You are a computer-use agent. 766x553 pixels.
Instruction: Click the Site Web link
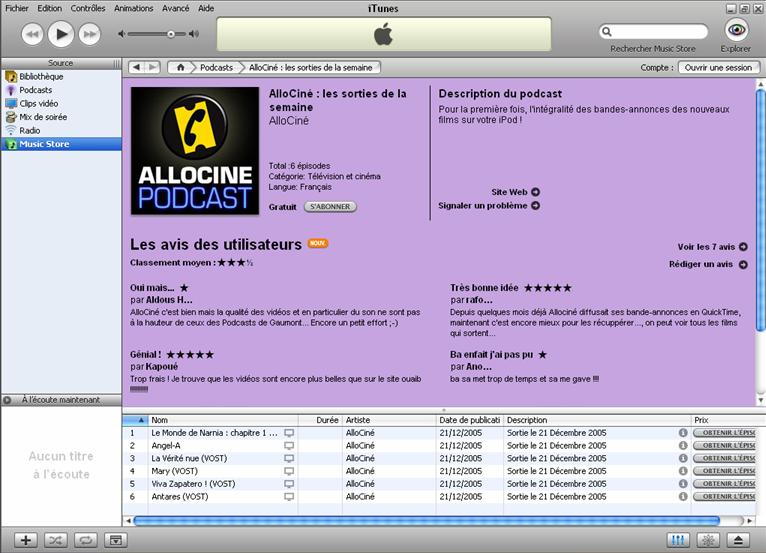click(515, 192)
